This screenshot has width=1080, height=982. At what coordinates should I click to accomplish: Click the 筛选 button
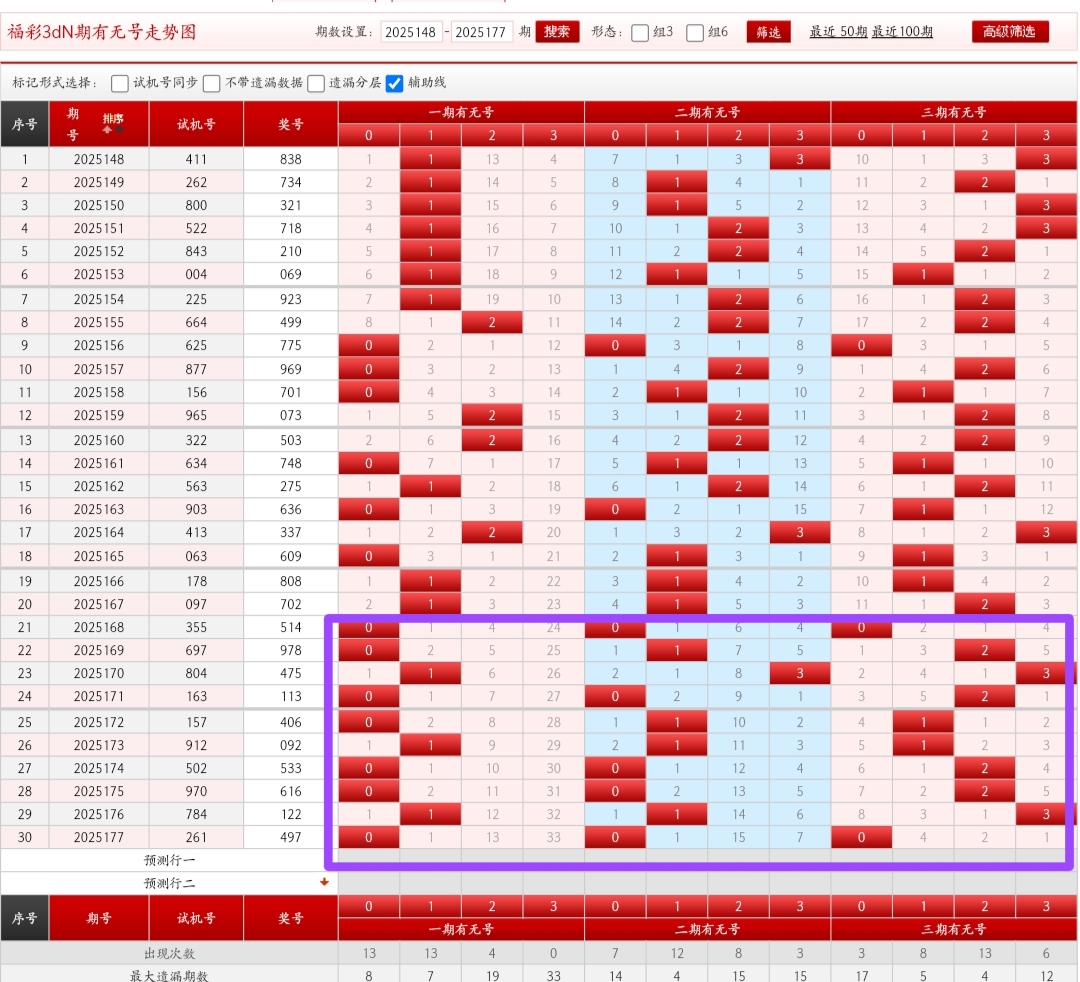point(769,32)
